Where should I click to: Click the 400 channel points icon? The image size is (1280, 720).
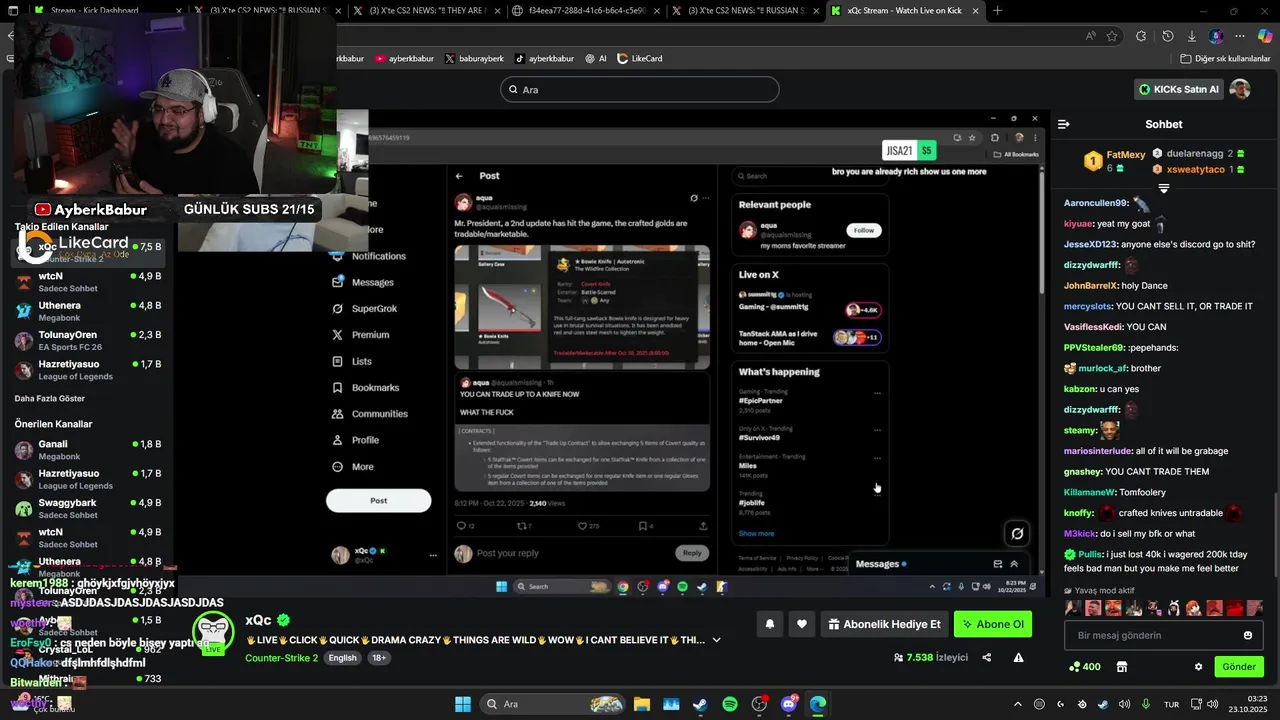tap(1085, 667)
